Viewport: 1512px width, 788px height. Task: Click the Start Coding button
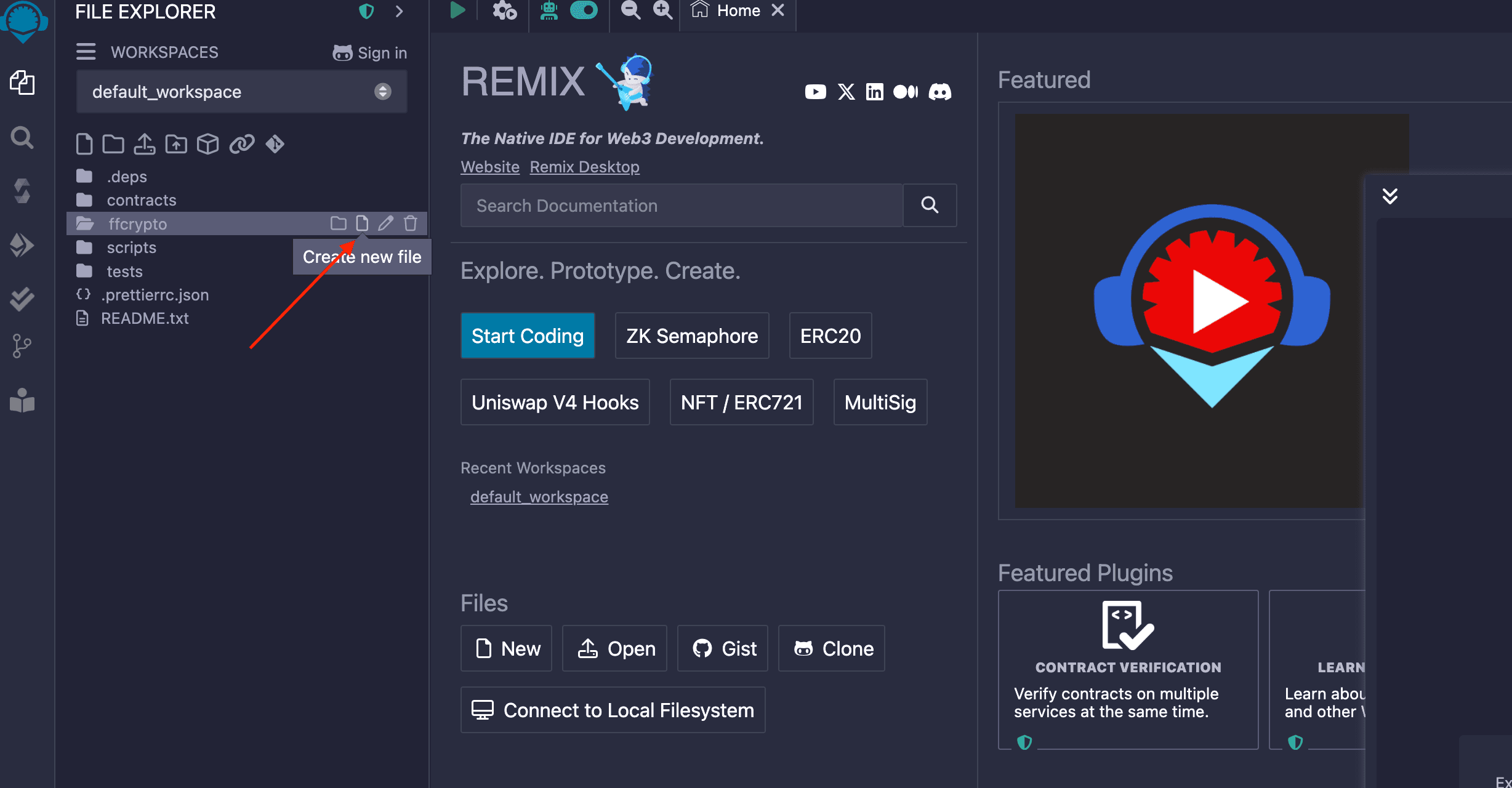click(528, 336)
